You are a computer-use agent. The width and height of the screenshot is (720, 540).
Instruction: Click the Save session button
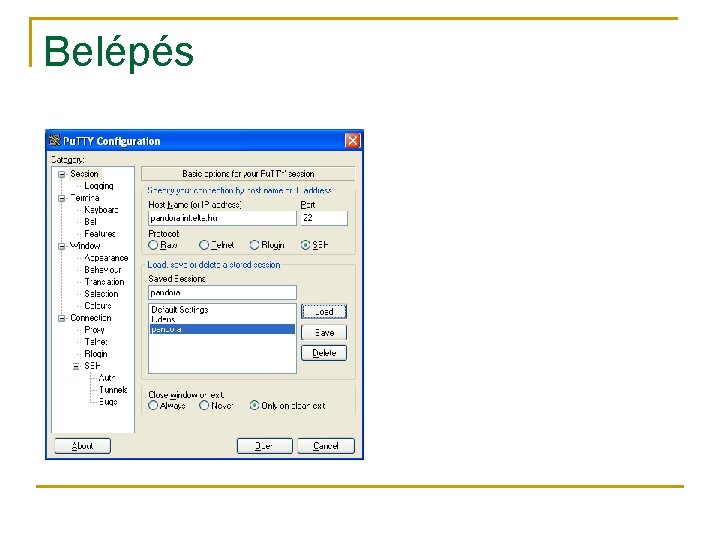(324, 332)
